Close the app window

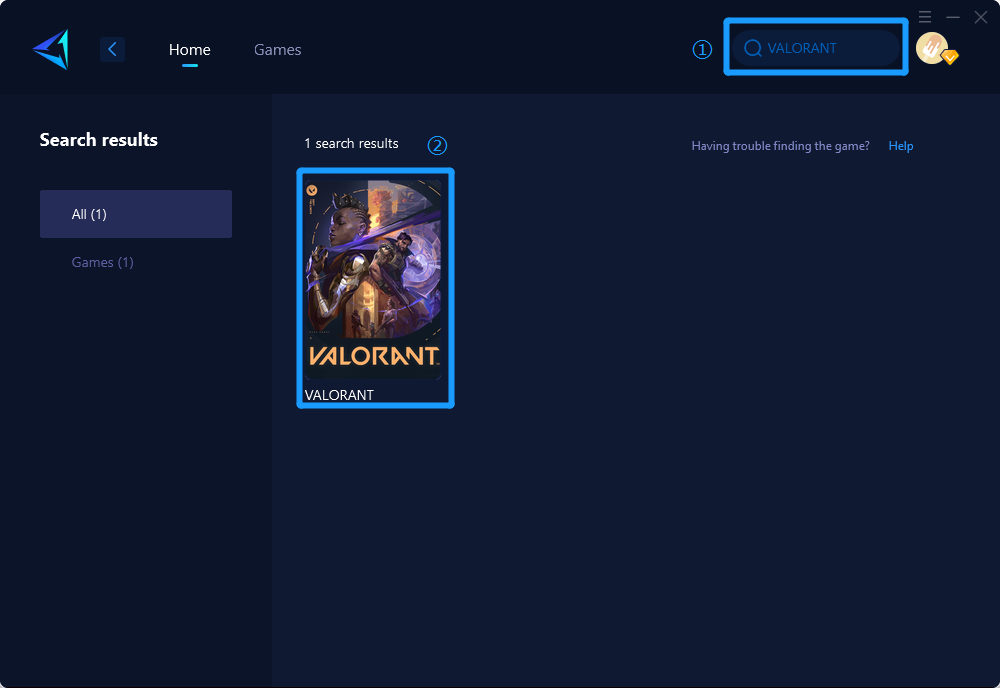click(x=981, y=17)
